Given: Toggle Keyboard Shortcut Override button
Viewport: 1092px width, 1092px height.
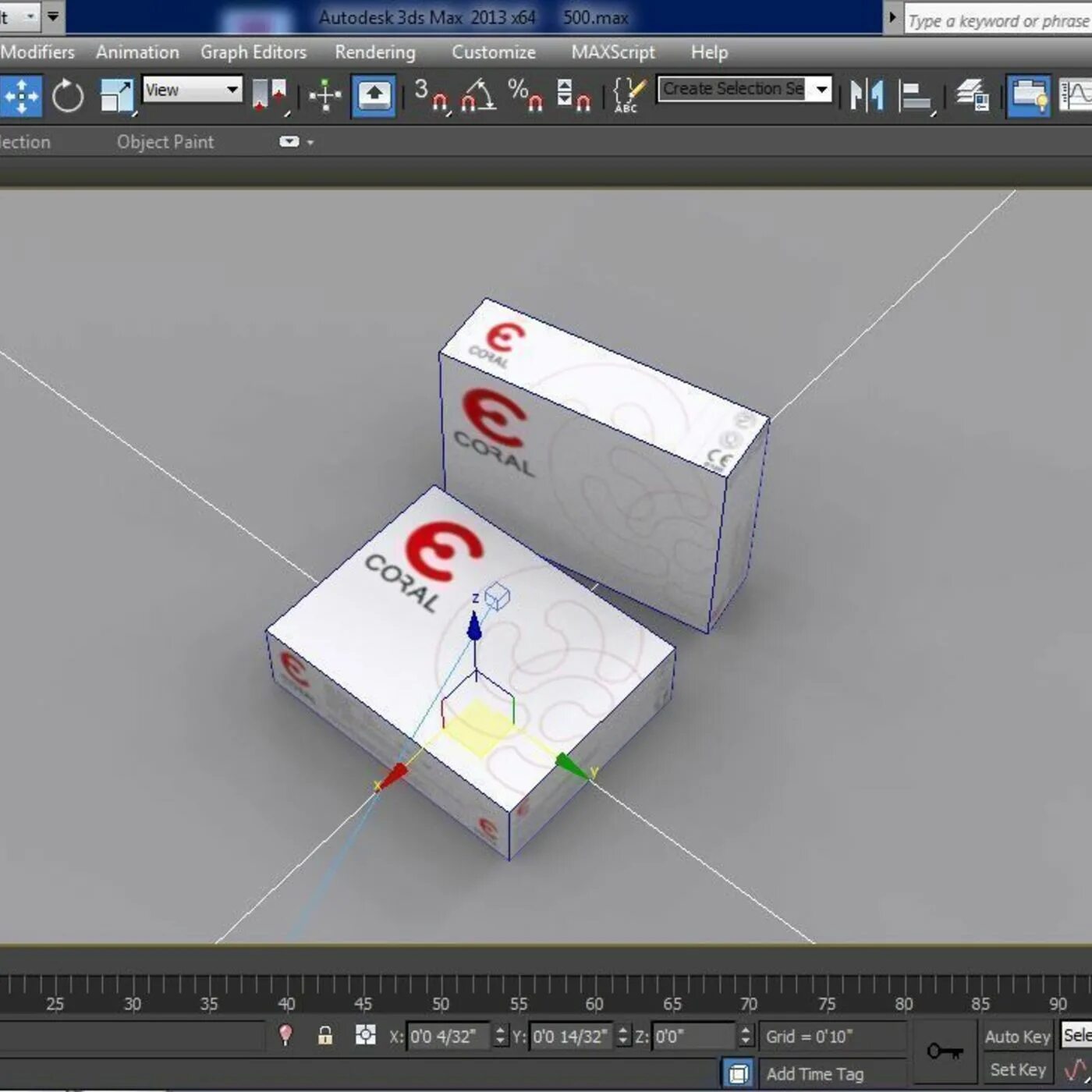Looking at the screenshot, I should tap(374, 97).
